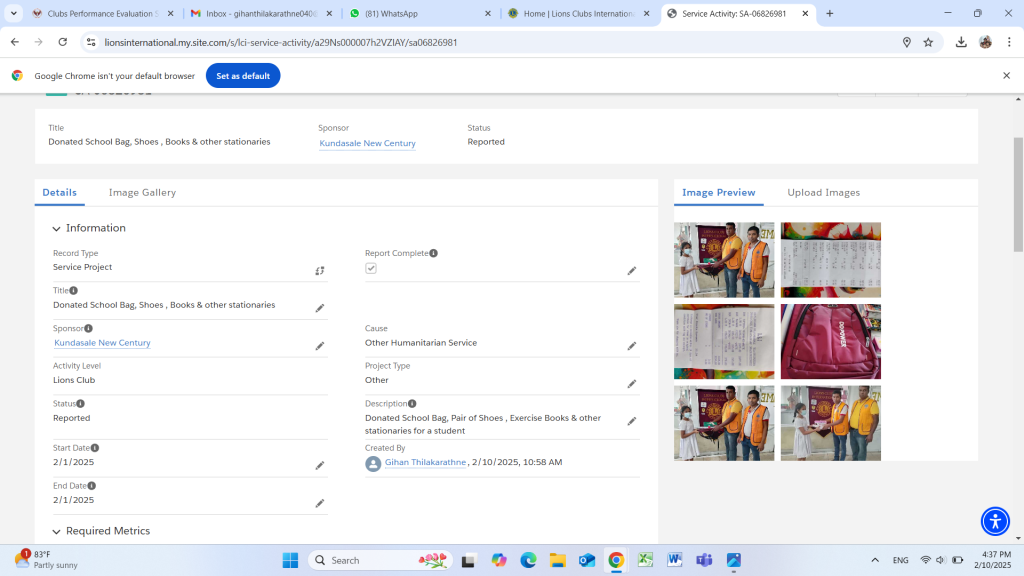
Task: Select the Details tab
Action: (59, 193)
